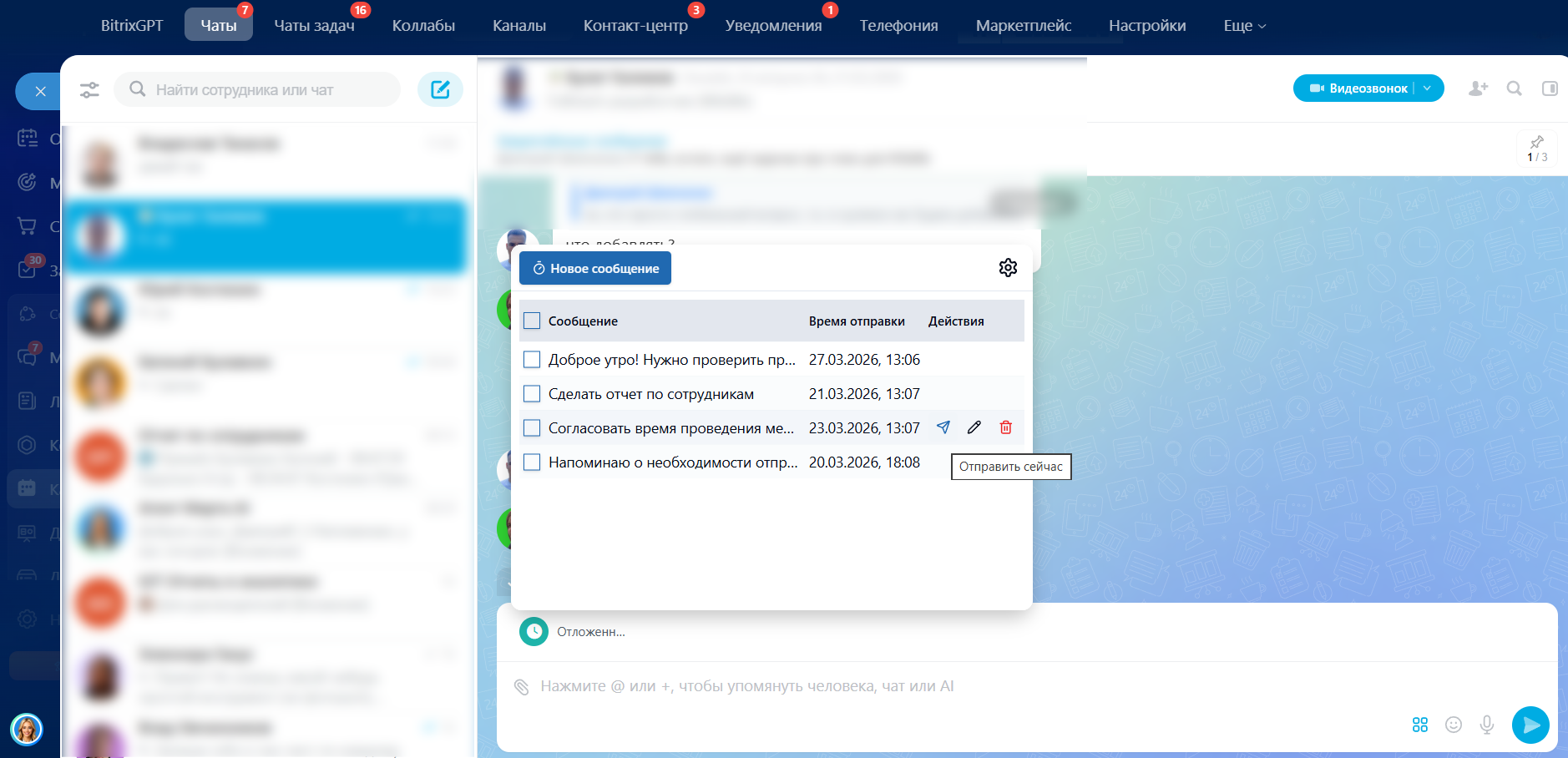Click the send time "20.03.2026, 18:08"
Screen dimensions: 1568x758
coord(864,462)
